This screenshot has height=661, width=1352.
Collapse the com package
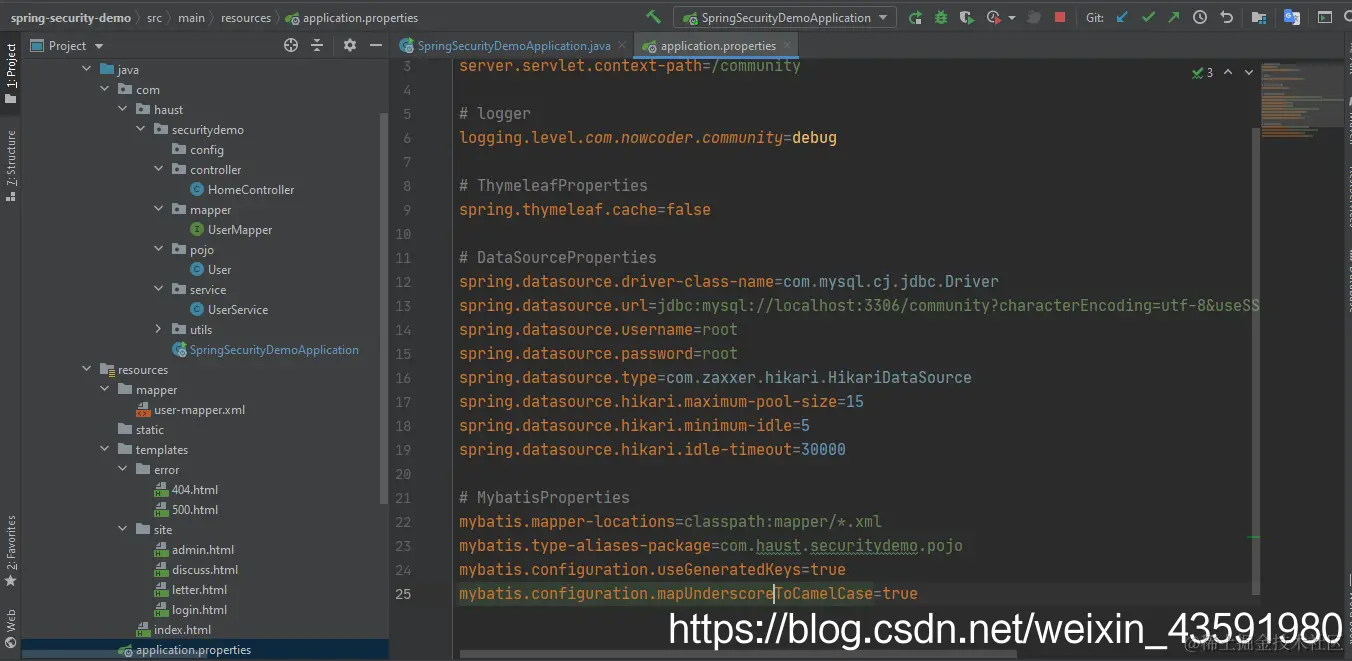105,89
